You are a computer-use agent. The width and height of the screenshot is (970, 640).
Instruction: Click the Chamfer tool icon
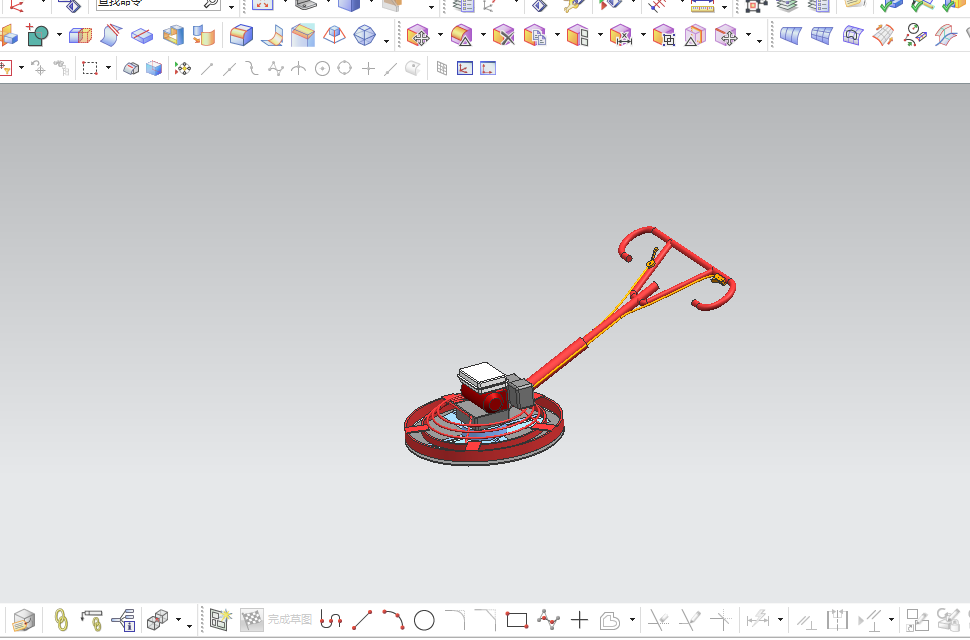pyautogui.click(x=303, y=35)
